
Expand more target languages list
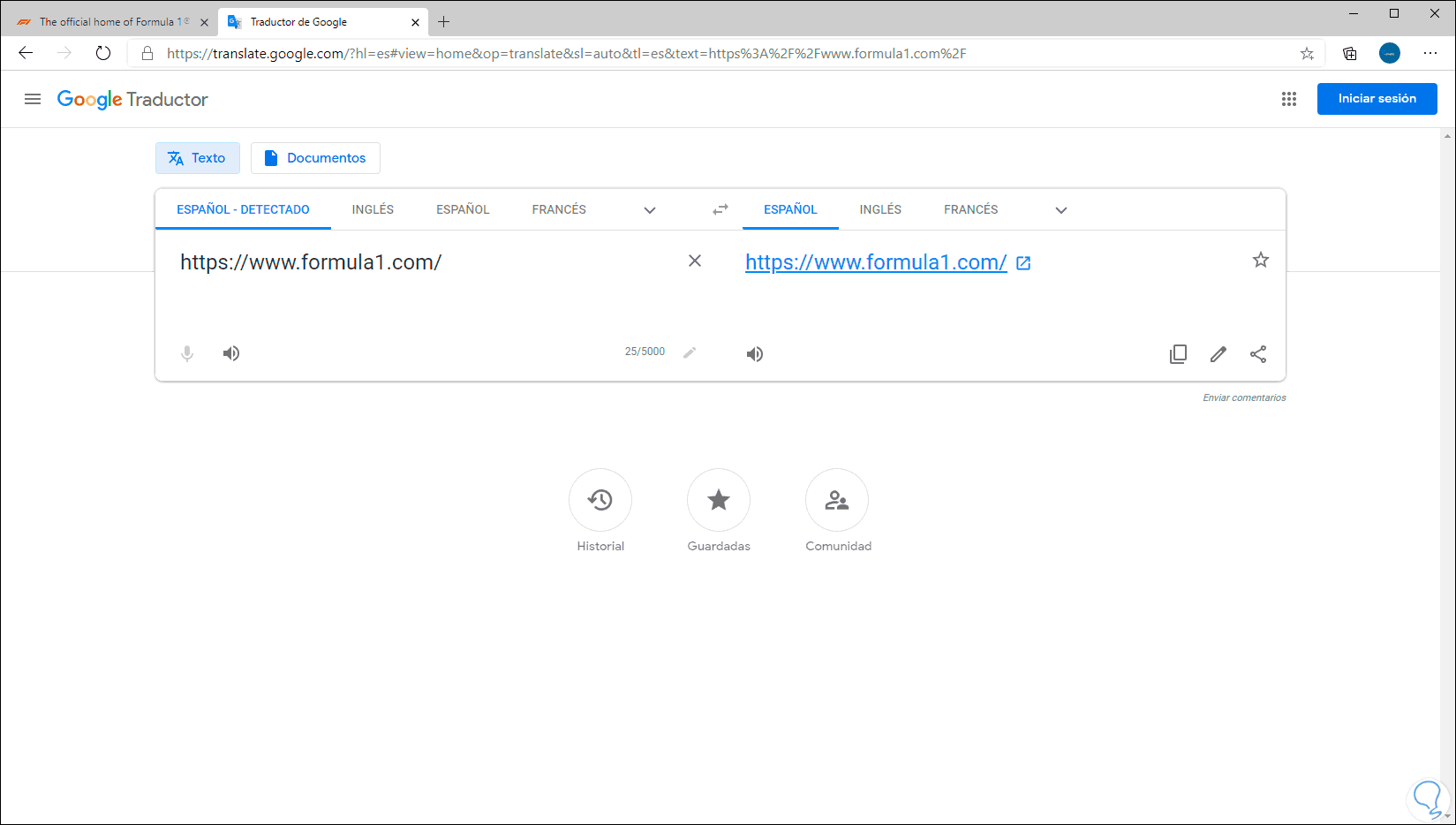(1061, 210)
